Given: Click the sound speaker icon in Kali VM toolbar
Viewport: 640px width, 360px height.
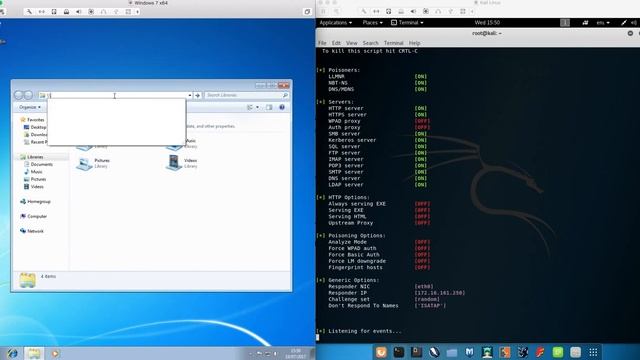Looking at the screenshot, I should point(413,12).
